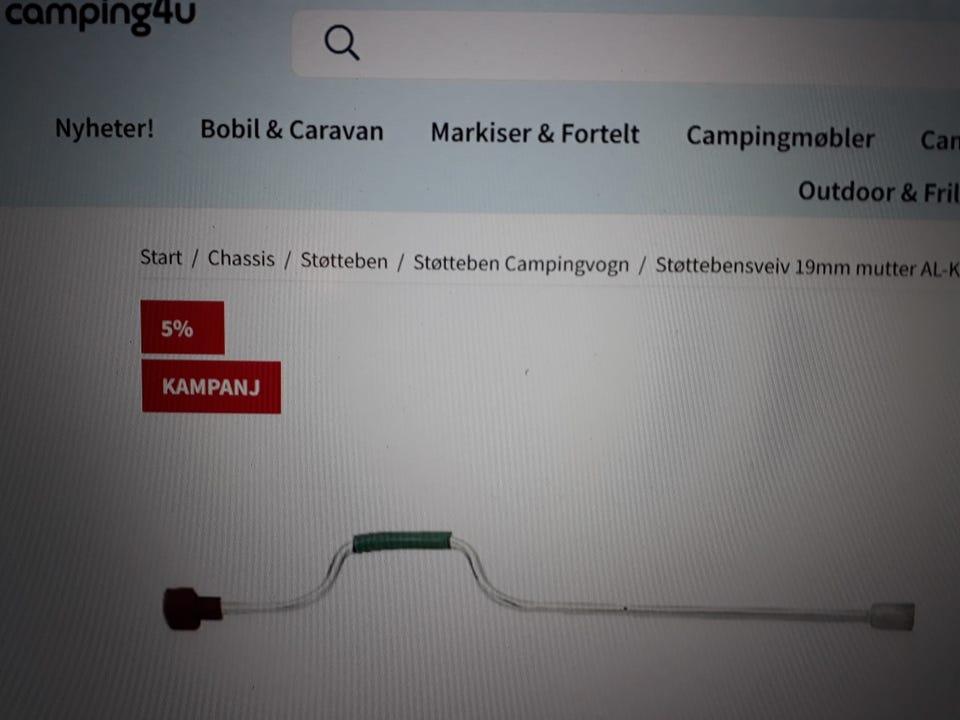This screenshot has width=960, height=720.
Task: Open the Outdoor & Fril... menu item
Action: (x=878, y=192)
